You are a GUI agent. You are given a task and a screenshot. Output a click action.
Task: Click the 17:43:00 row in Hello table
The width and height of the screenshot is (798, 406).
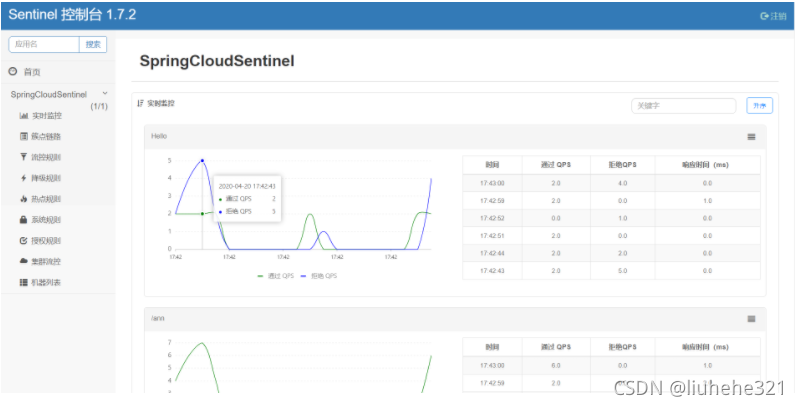[x=611, y=183]
